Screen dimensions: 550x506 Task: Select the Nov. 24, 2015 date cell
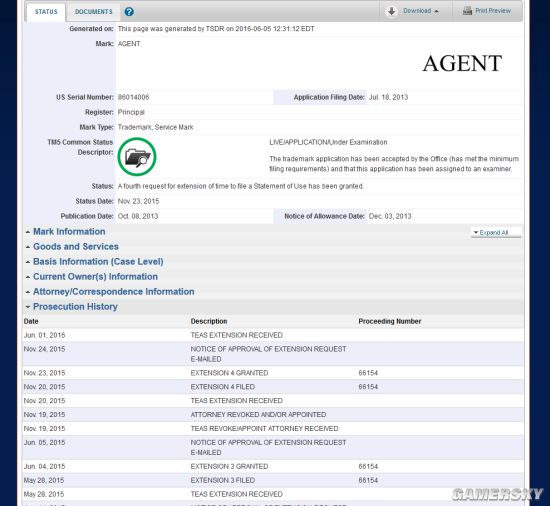pos(45,349)
